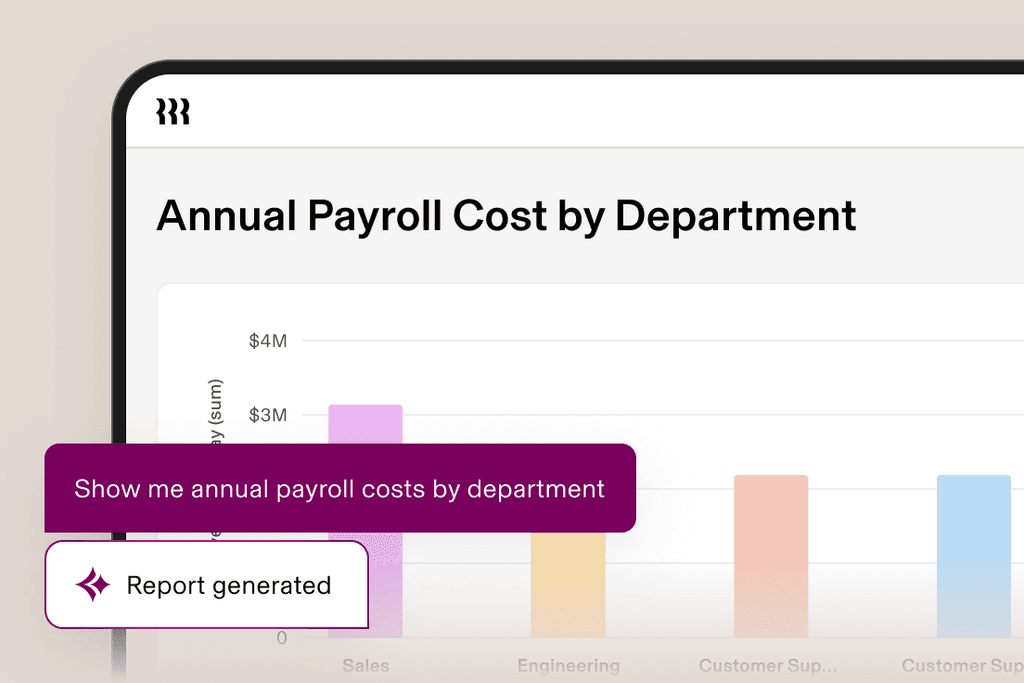Click the truncated Customer Sup... label
The height and width of the screenshot is (683, 1024).
tap(768, 666)
